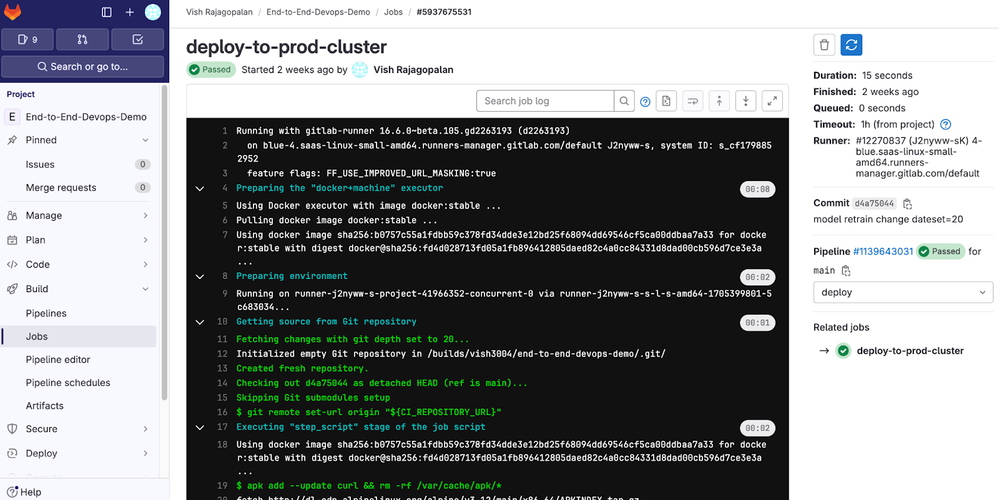This screenshot has width=999, height=500.
Task: Open pipeline #1139643031 link
Action: pyautogui.click(x=883, y=252)
